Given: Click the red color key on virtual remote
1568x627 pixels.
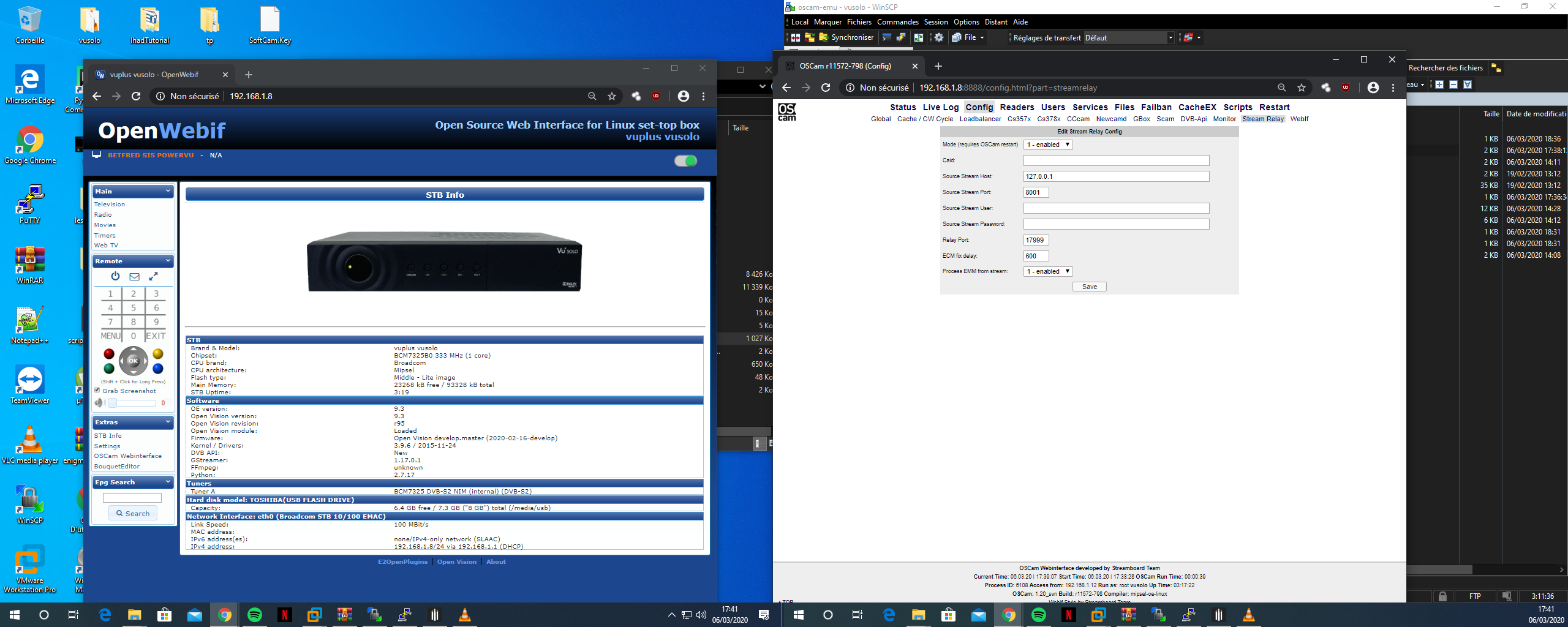Looking at the screenshot, I should (x=109, y=353).
